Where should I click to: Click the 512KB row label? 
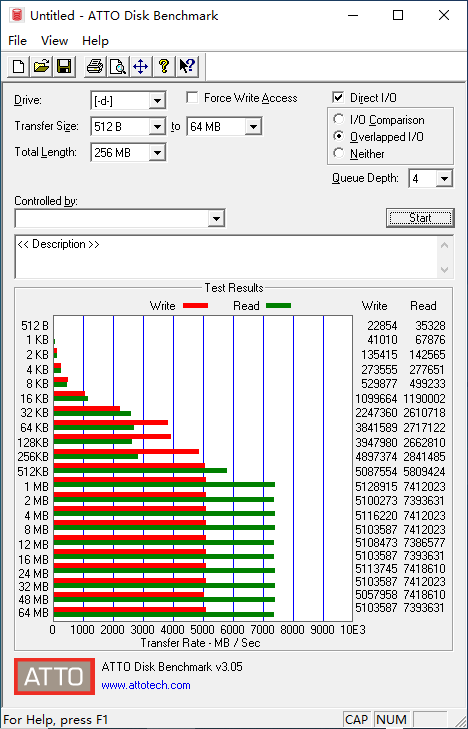tap(33, 471)
